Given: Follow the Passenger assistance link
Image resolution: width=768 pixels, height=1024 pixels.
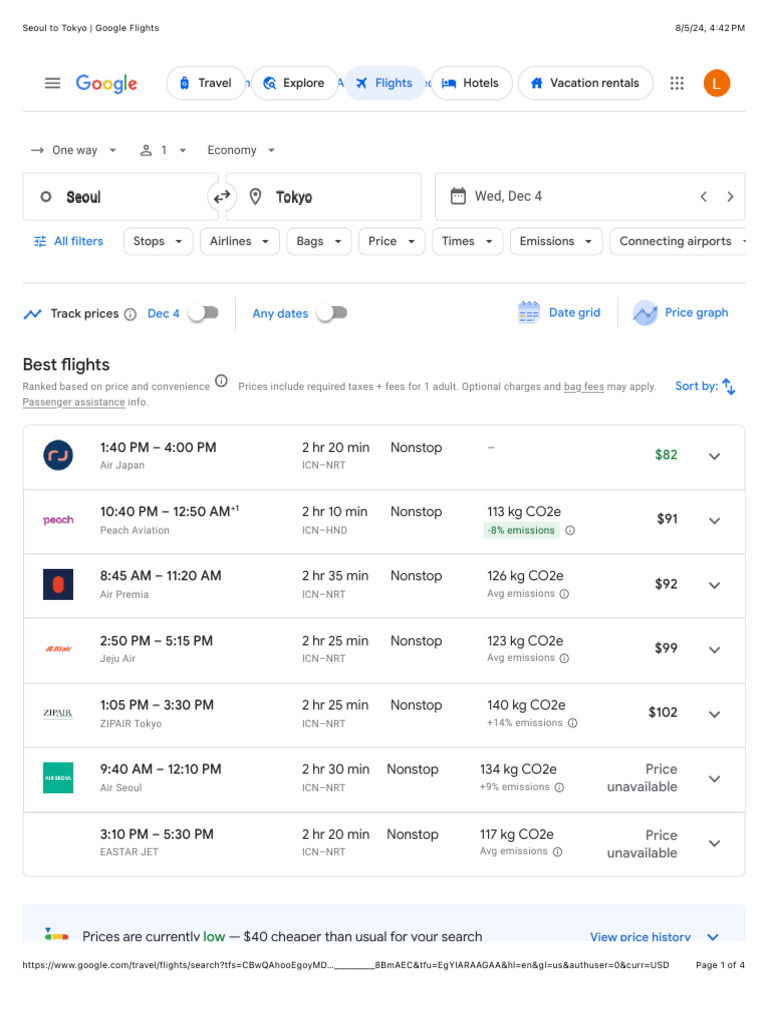Looking at the screenshot, I should tap(74, 402).
